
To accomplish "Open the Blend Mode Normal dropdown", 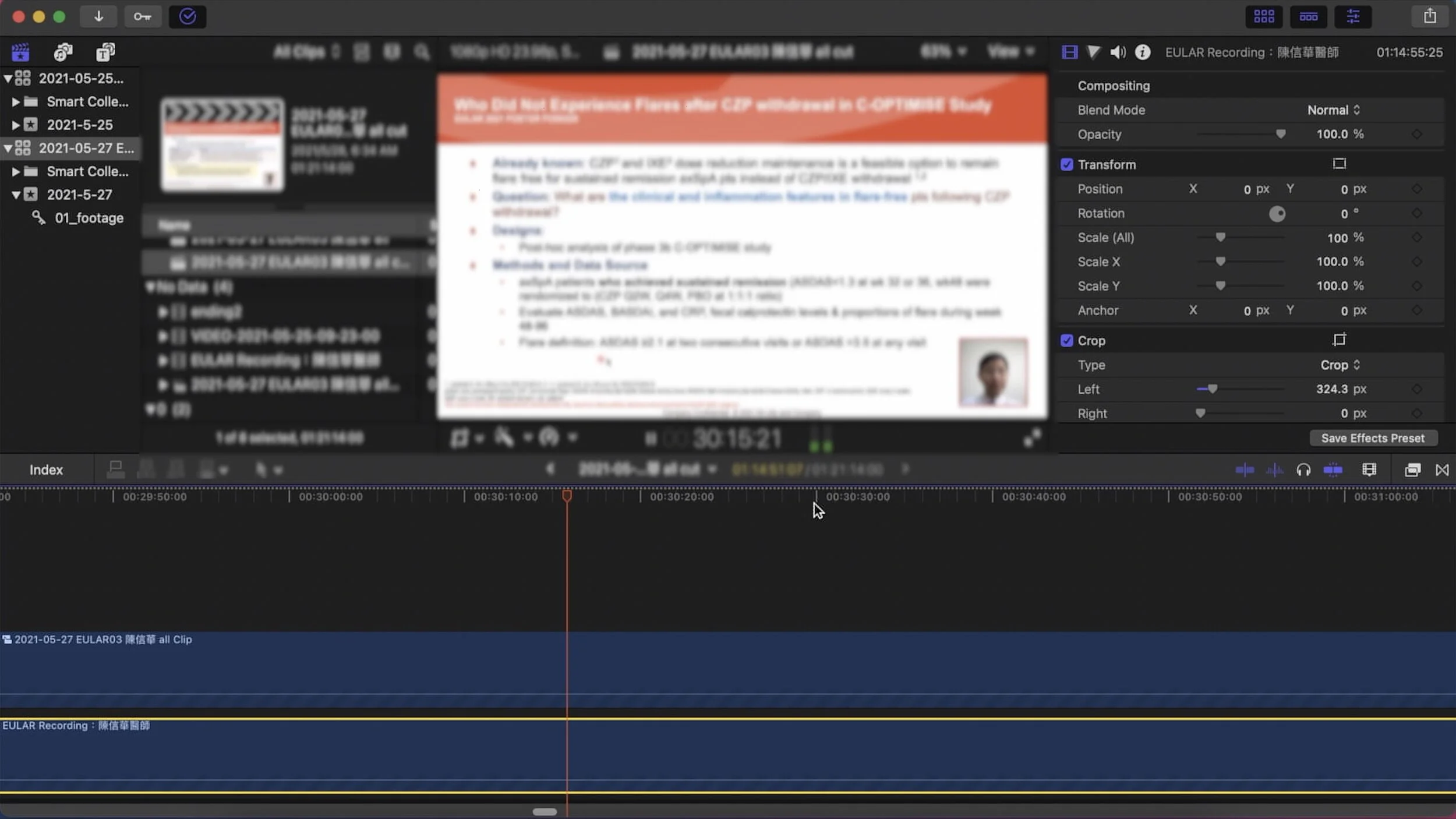I will [1333, 110].
